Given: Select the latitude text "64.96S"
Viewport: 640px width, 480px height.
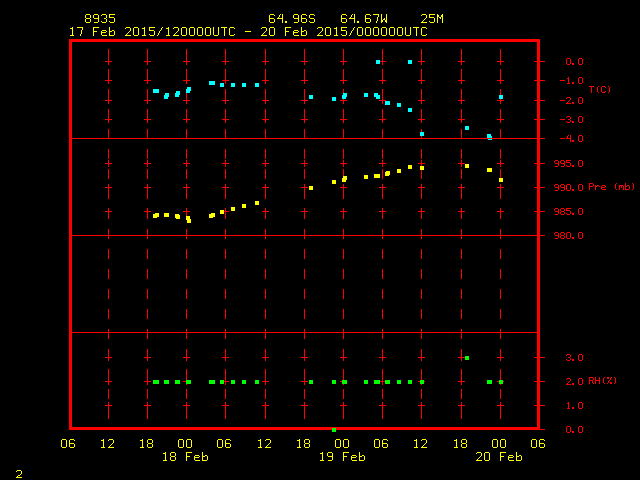Looking at the screenshot, I should (x=292, y=19).
